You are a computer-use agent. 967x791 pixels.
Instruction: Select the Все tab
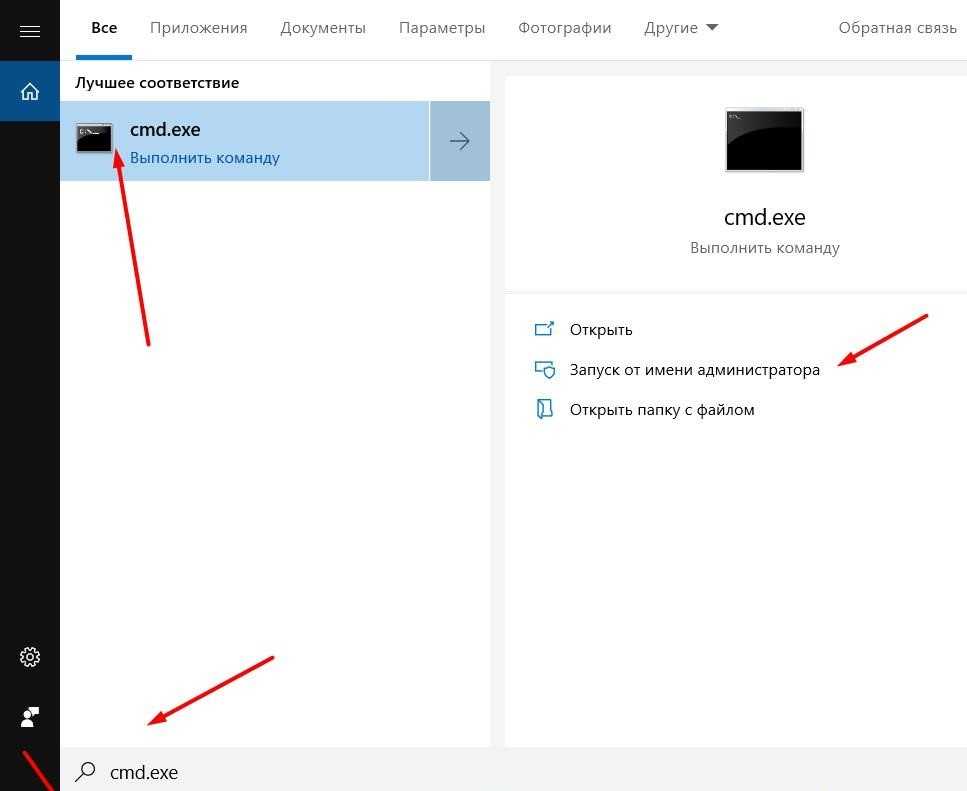(104, 28)
